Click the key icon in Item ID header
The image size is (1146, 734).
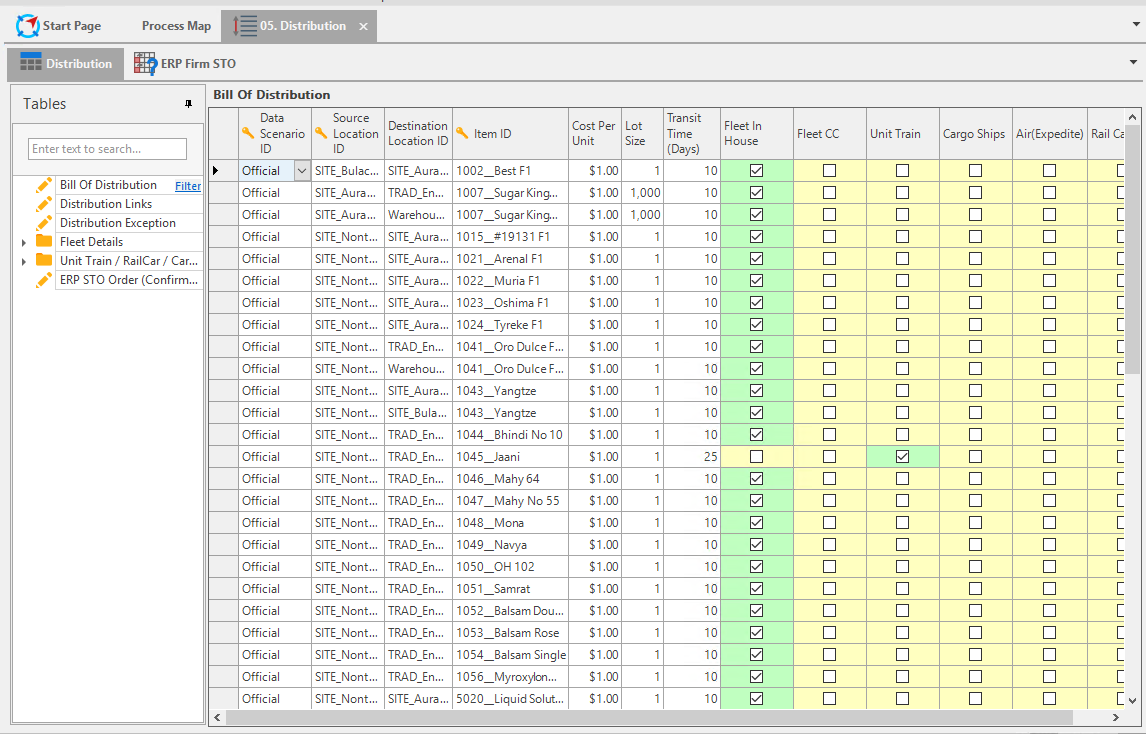462,133
